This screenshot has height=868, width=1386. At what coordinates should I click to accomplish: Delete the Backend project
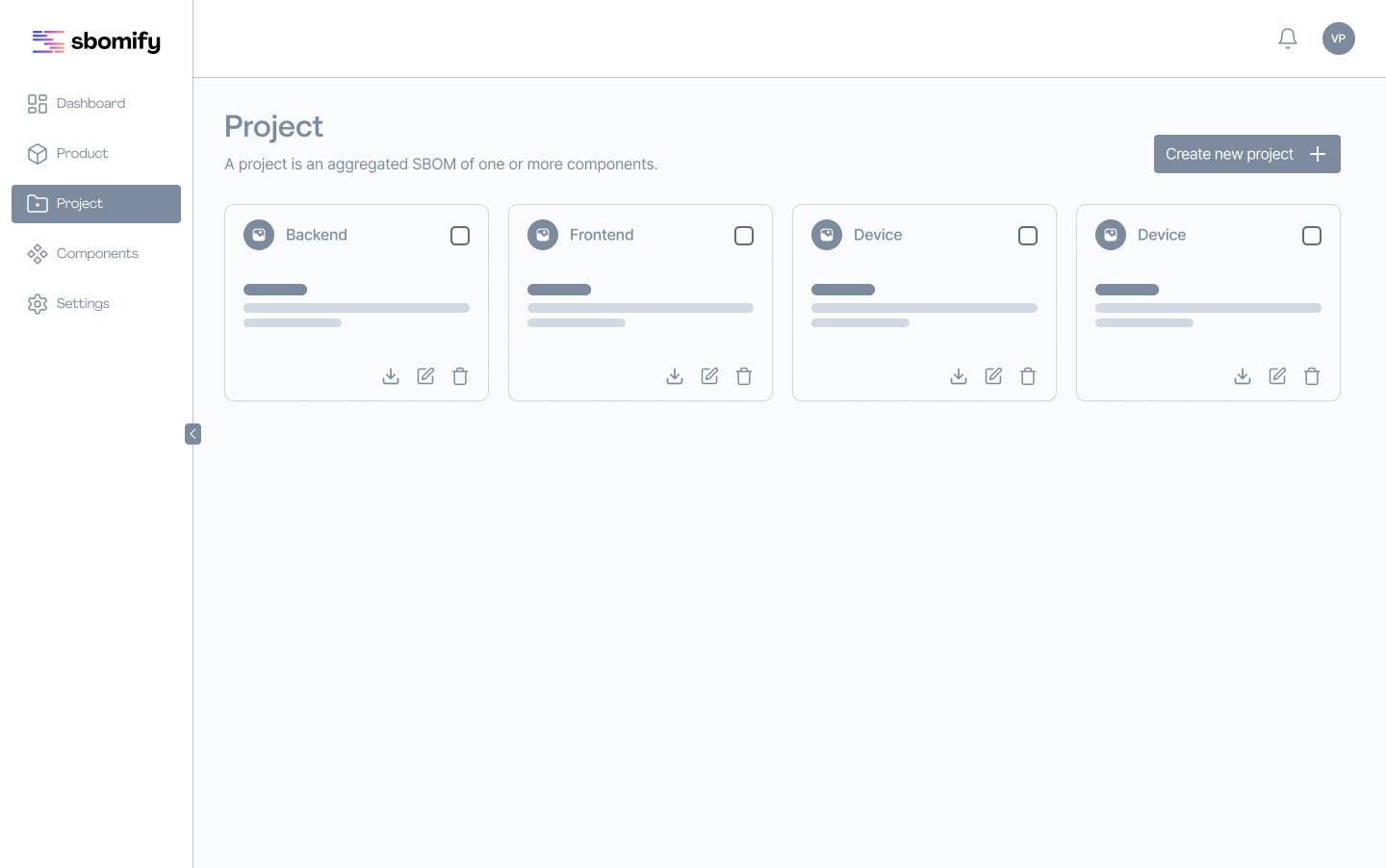click(x=460, y=376)
